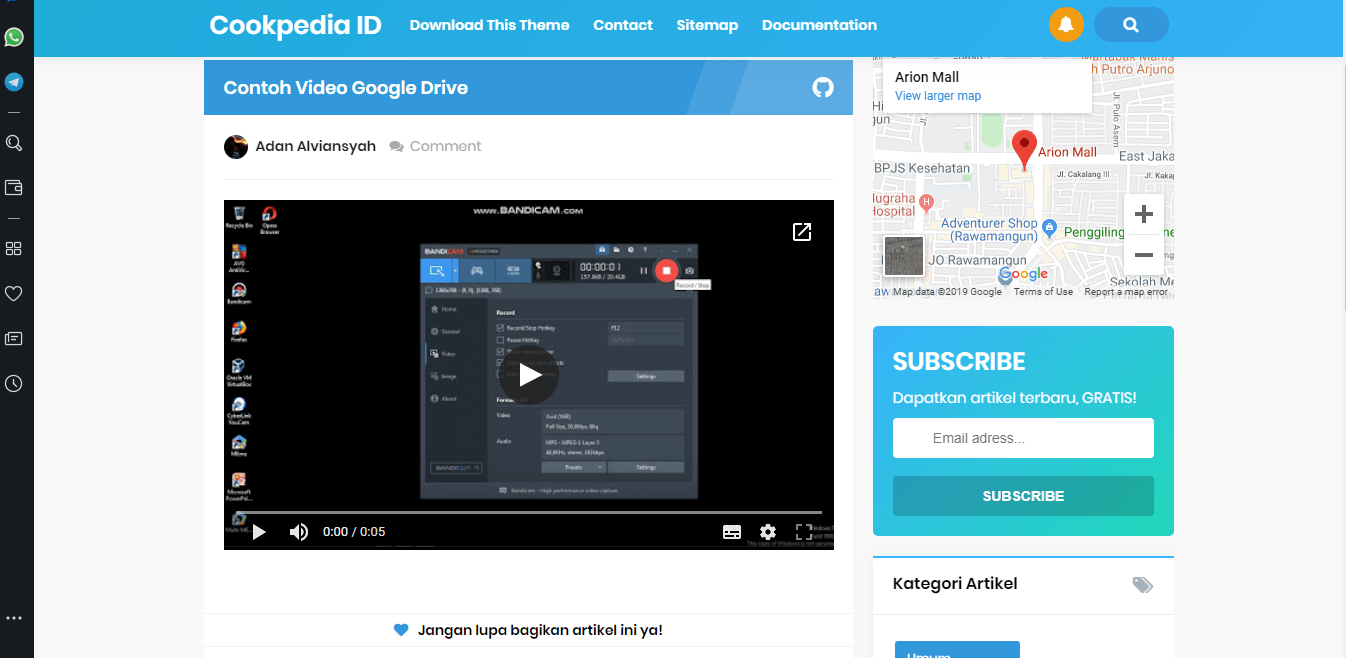1346x658 pixels.
Task: Click Report a map error link
Action: click(x=1126, y=292)
